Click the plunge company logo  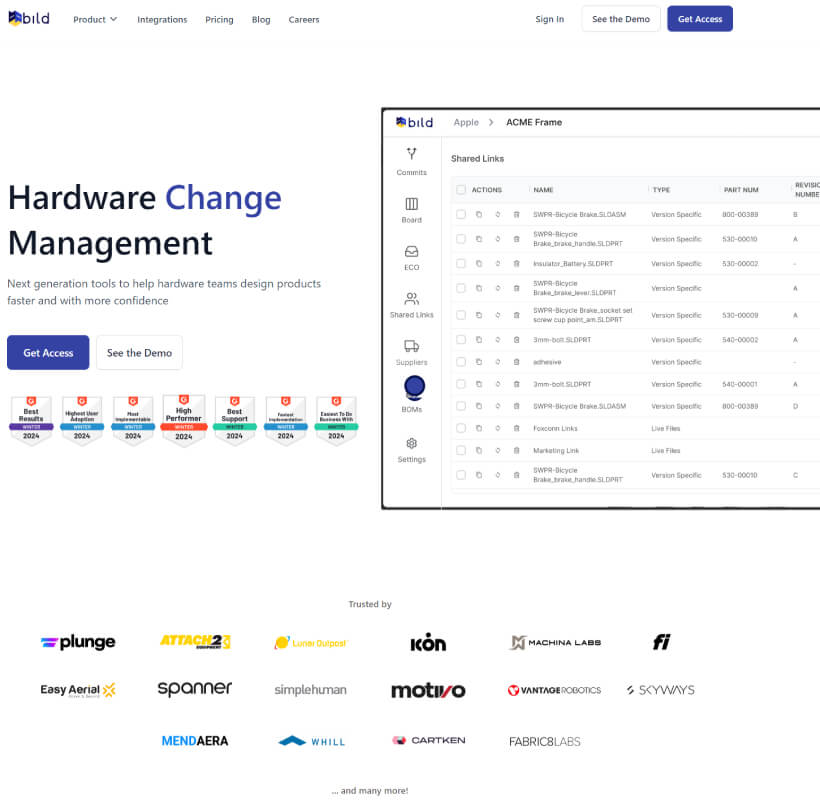78,642
